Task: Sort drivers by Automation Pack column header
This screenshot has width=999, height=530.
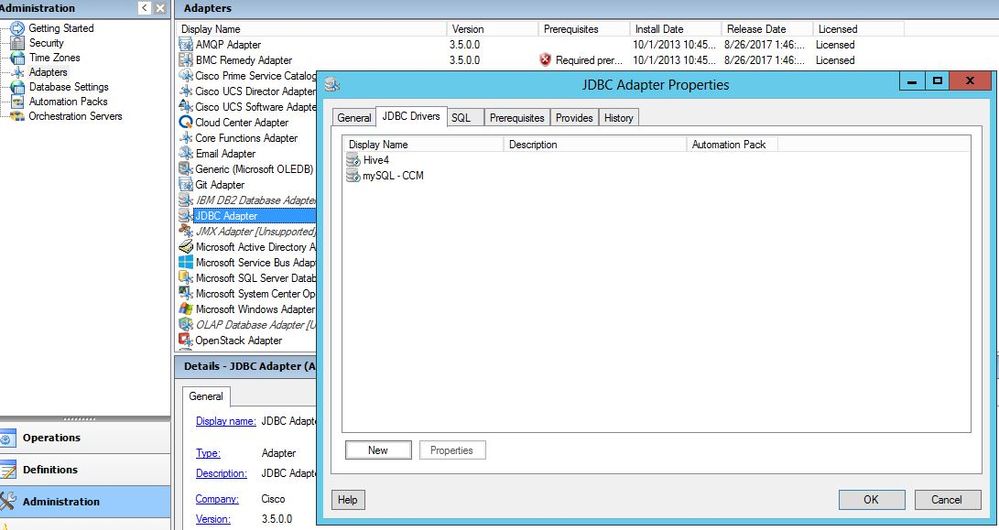Action: pos(732,145)
